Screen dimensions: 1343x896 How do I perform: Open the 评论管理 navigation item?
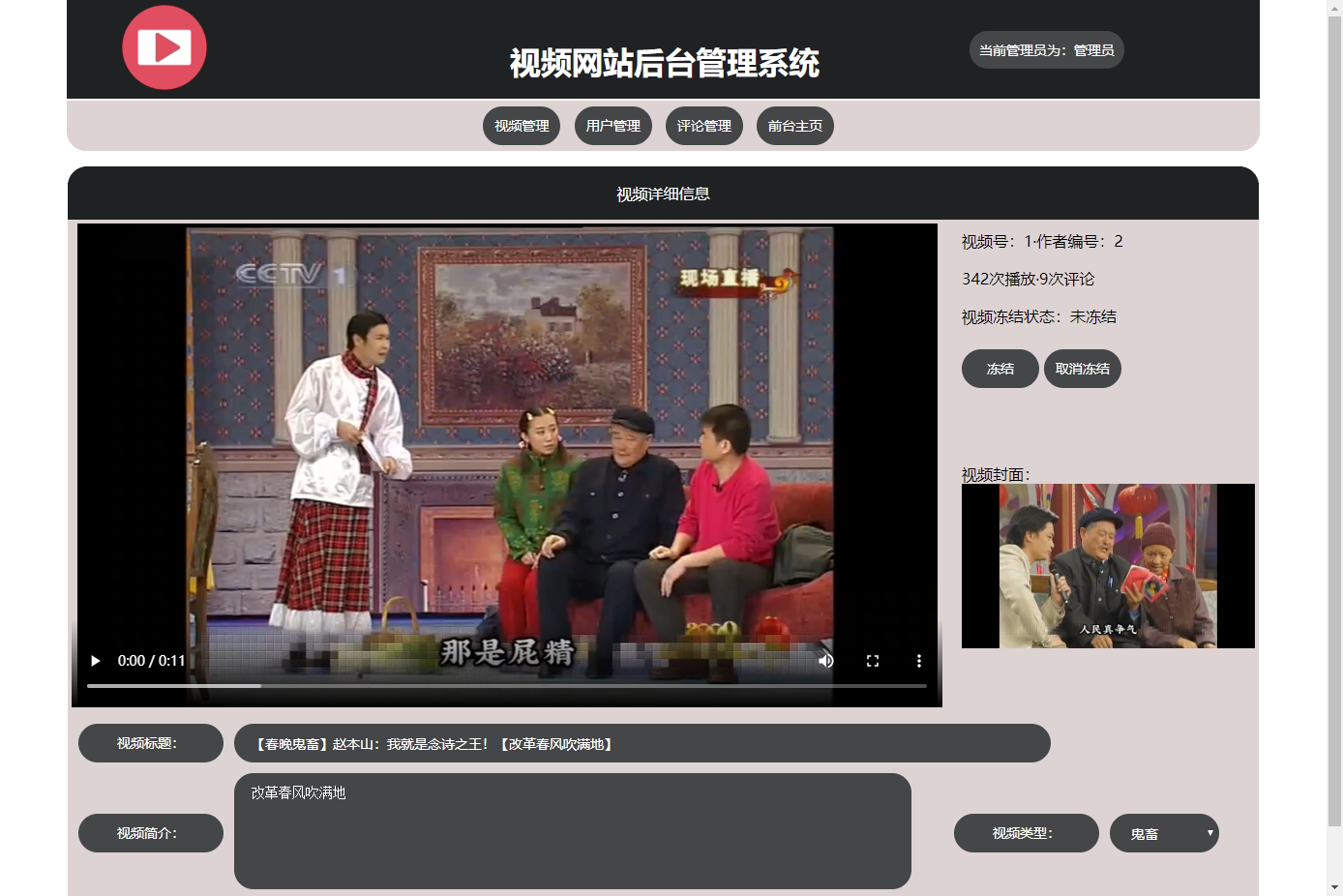point(704,126)
